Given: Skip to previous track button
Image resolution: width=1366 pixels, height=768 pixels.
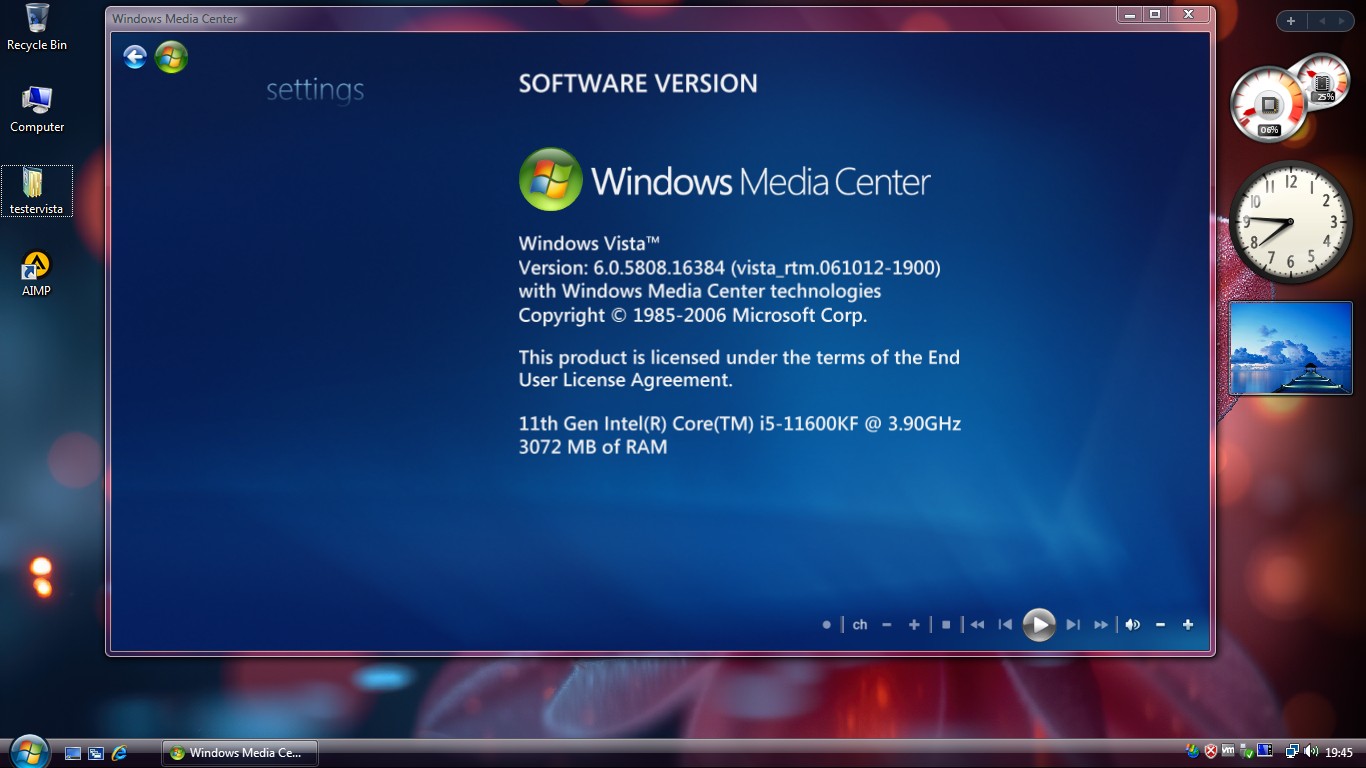Looking at the screenshot, I should [1005, 625].
